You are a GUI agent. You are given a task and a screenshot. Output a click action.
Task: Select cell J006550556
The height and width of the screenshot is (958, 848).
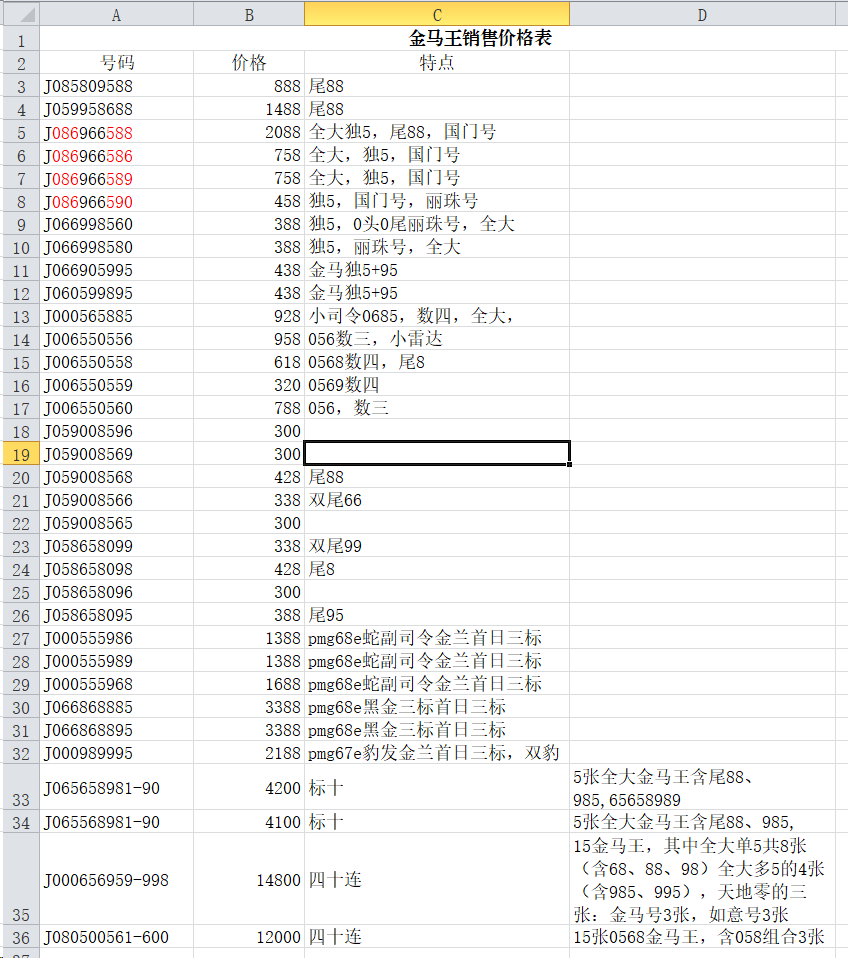tap(117, 339)
